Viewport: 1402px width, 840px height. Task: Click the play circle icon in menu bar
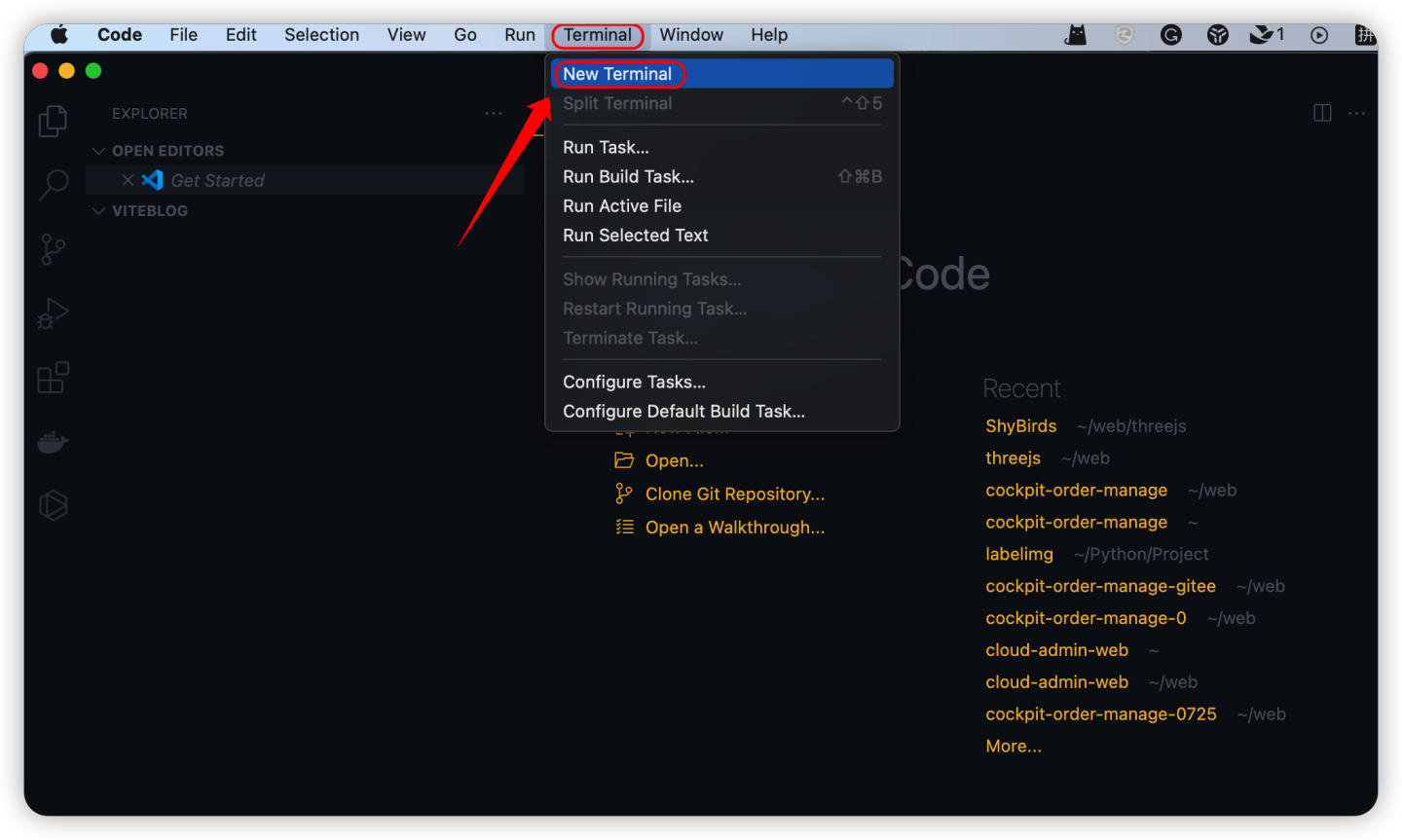[x=1318, y=35]
